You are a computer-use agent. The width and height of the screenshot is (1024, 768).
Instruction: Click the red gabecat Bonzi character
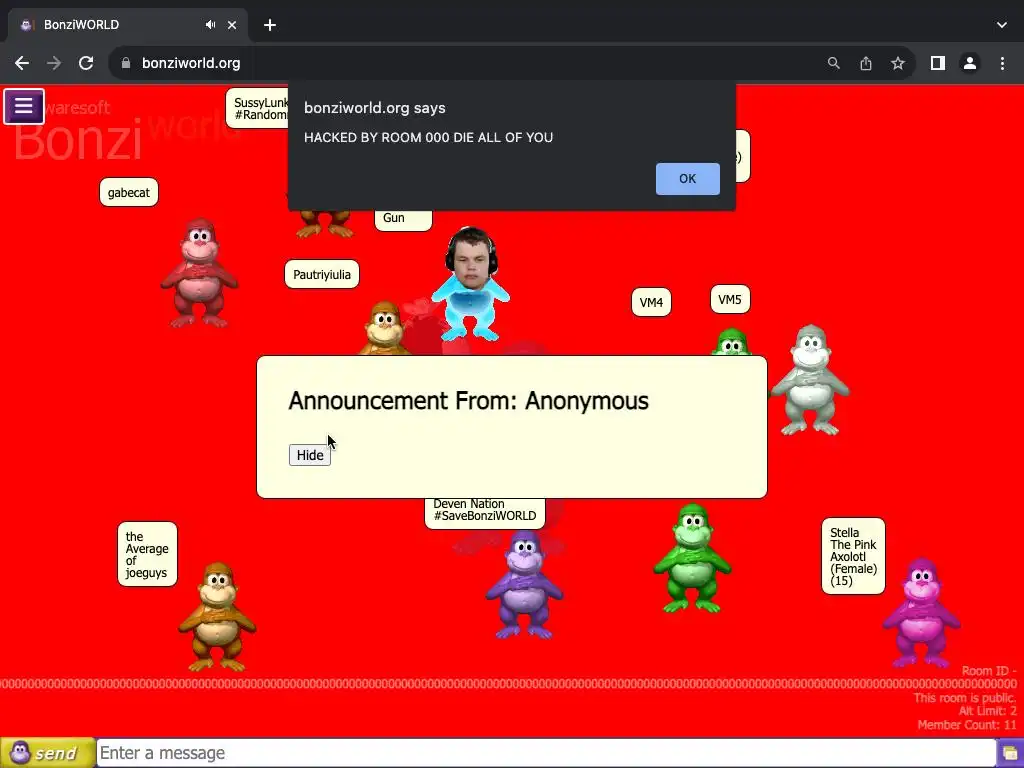pos(199,273)
